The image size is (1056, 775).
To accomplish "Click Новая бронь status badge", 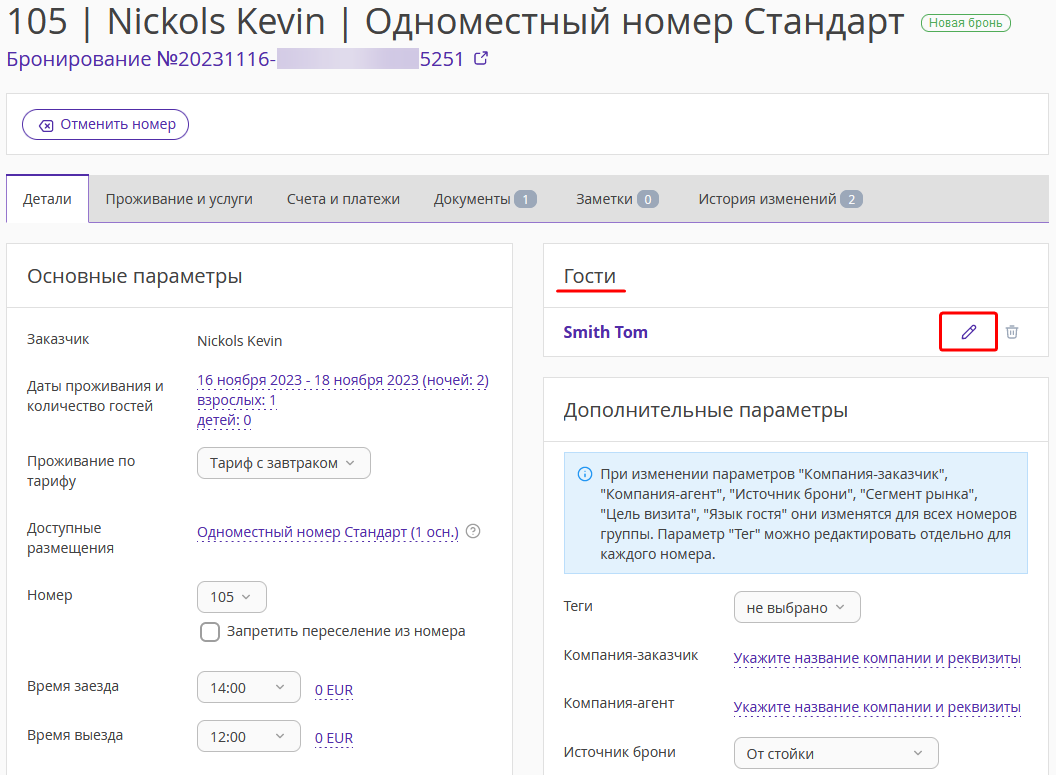I will tap(966, 23).
